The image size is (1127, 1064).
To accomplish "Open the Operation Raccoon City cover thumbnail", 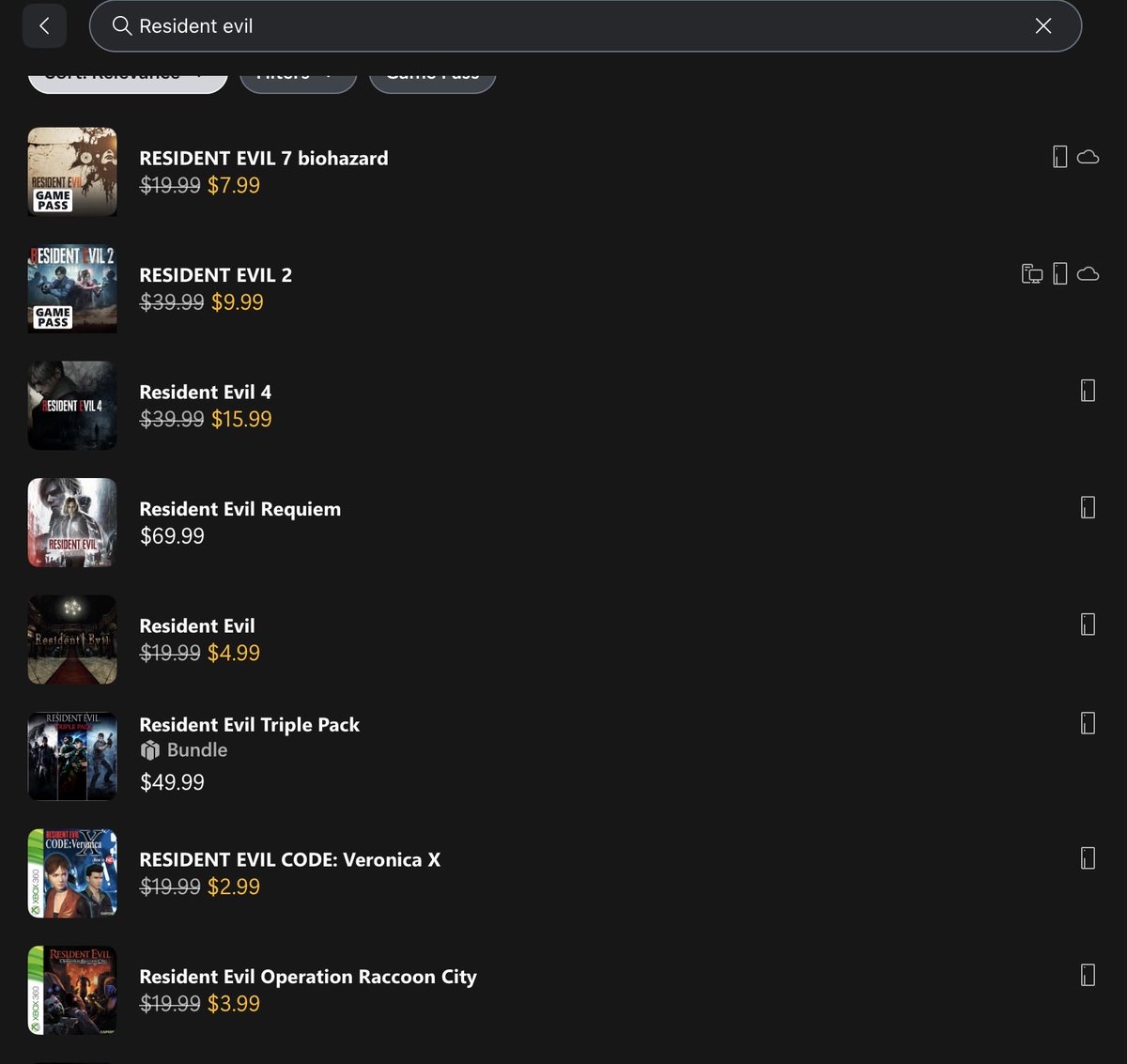I will click(x=72, y=991).
